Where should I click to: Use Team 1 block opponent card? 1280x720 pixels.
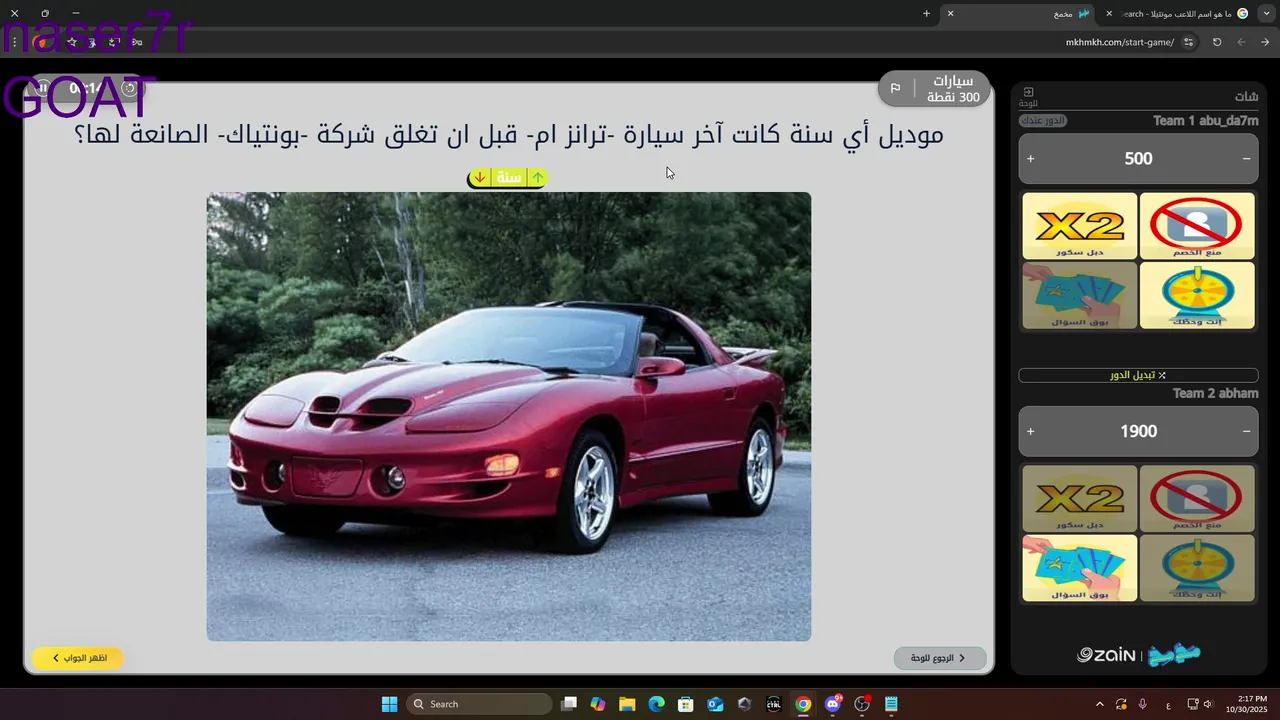point(1197,226)
